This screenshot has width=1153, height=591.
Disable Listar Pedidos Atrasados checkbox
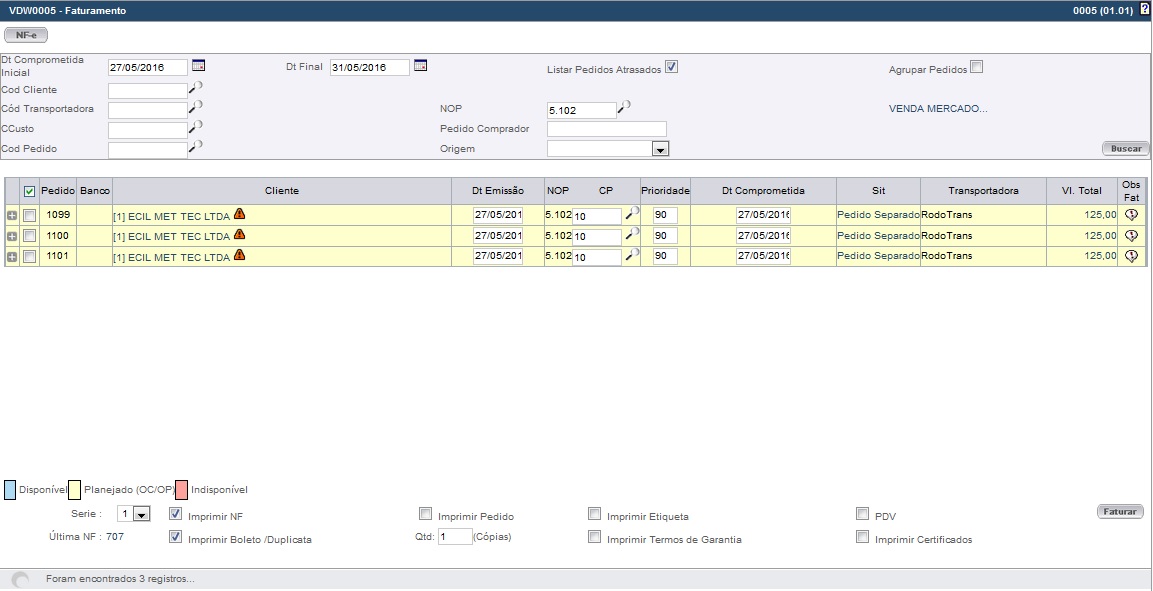(672, 68)
